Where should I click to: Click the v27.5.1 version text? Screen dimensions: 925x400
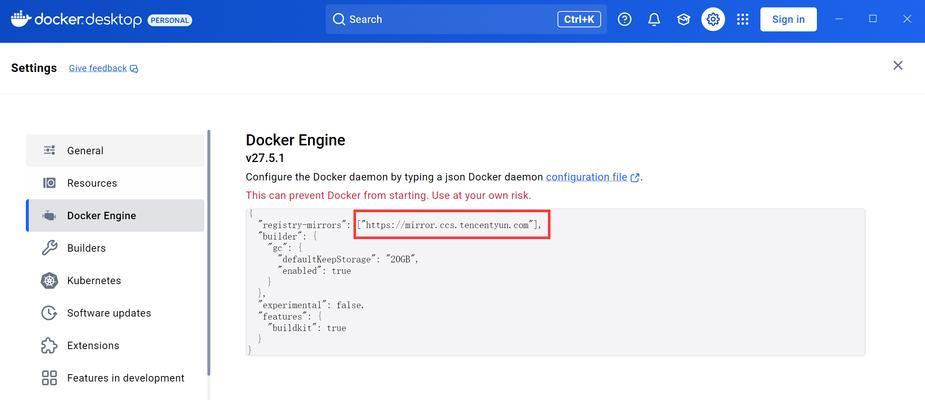pos(265,158)
